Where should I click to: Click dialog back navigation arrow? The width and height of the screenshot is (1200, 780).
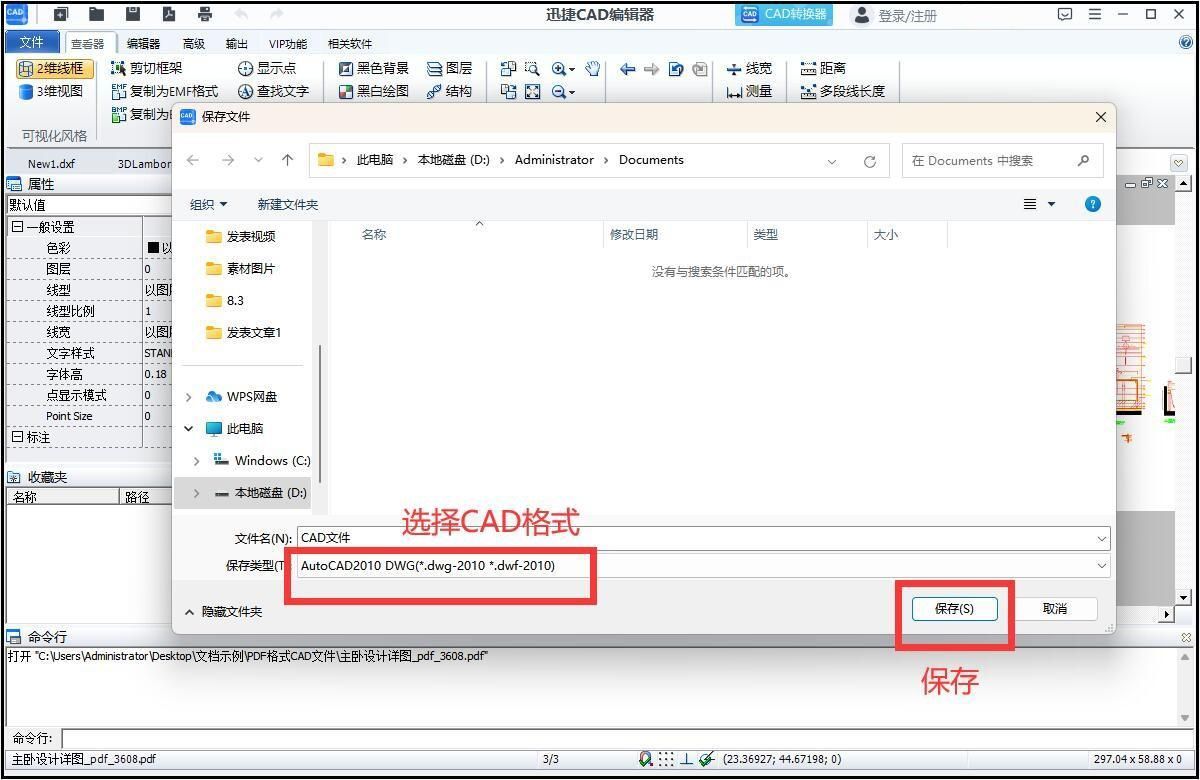(x=193, y=160)
